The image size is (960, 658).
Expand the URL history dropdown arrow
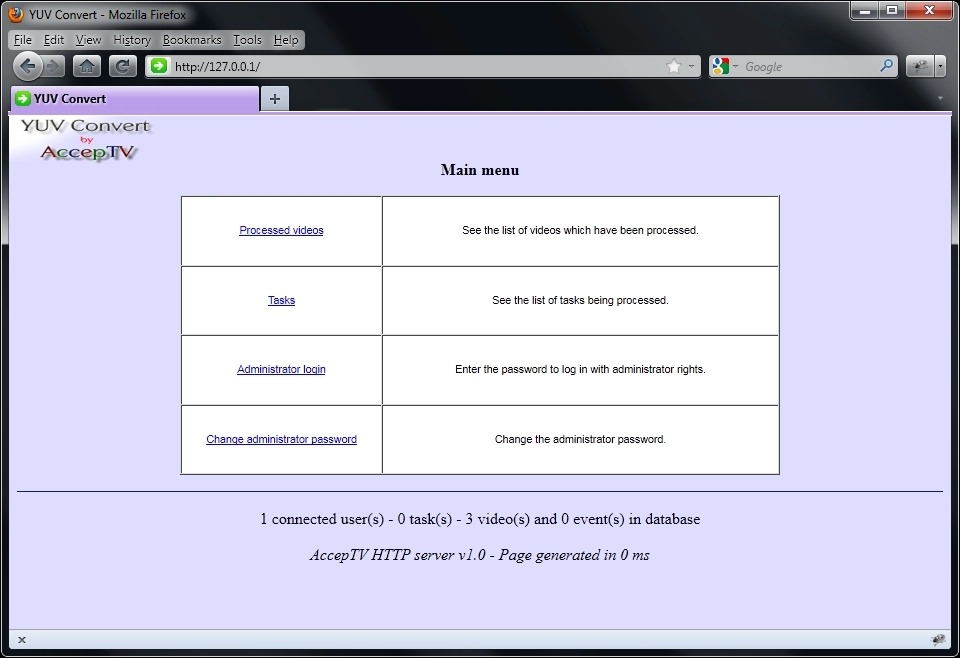pos(692,66)
